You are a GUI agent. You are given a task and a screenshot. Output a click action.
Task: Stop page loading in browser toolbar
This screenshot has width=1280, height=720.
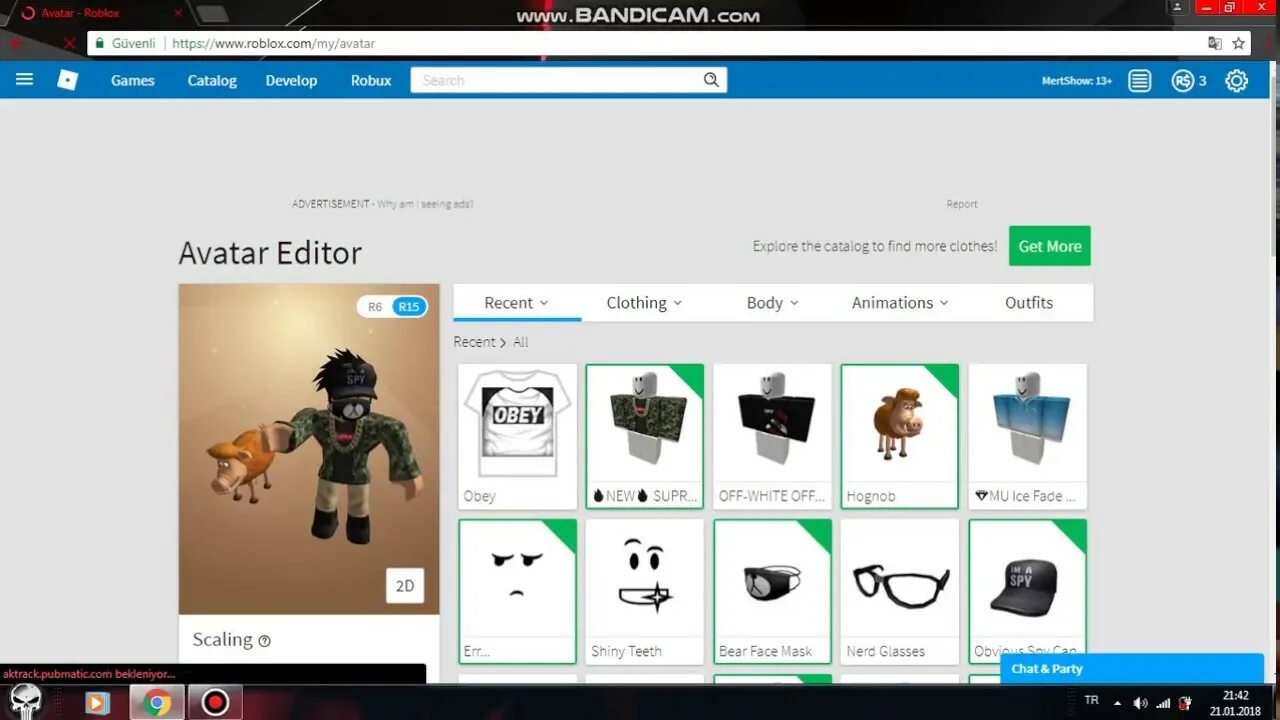coord(68,43)
